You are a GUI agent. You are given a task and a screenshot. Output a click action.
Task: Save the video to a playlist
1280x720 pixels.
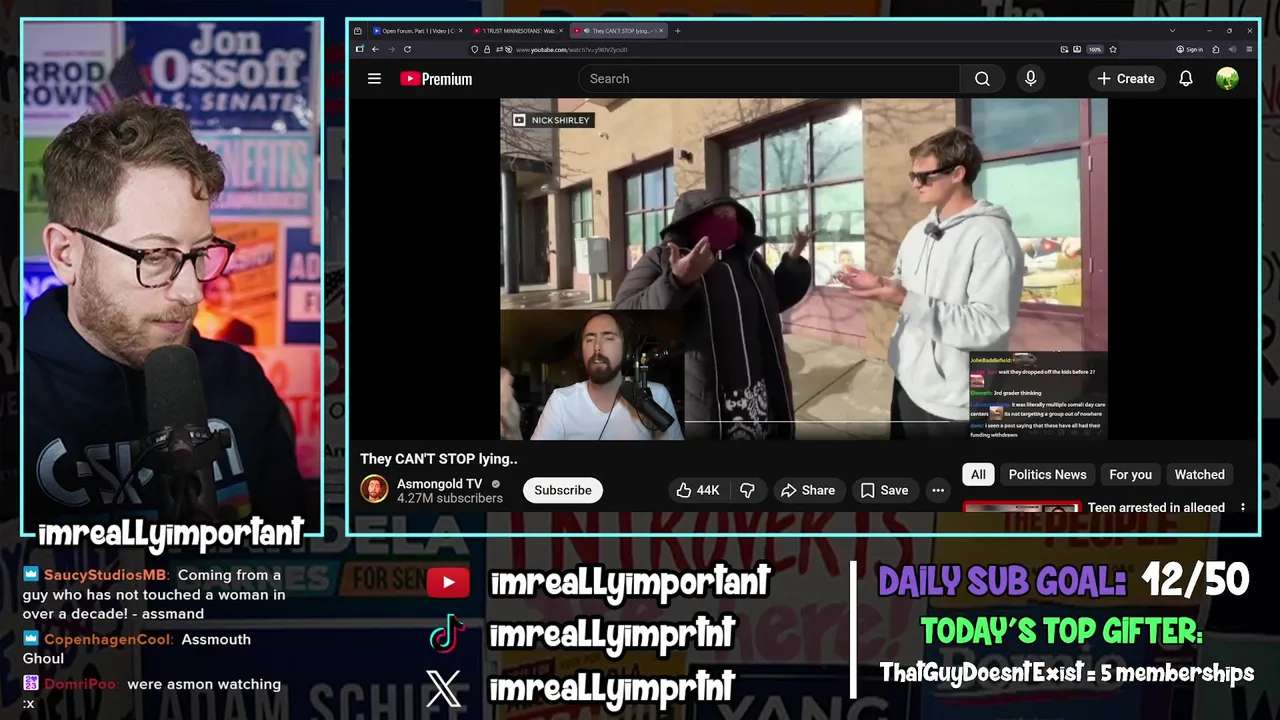click(x=884, y=490)
